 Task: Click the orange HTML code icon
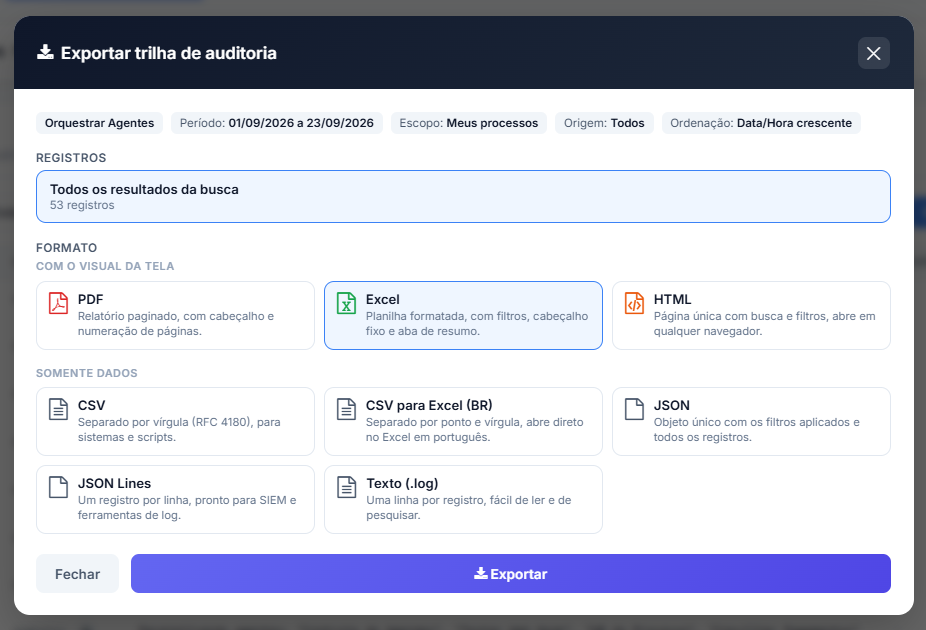coord(634,303)
